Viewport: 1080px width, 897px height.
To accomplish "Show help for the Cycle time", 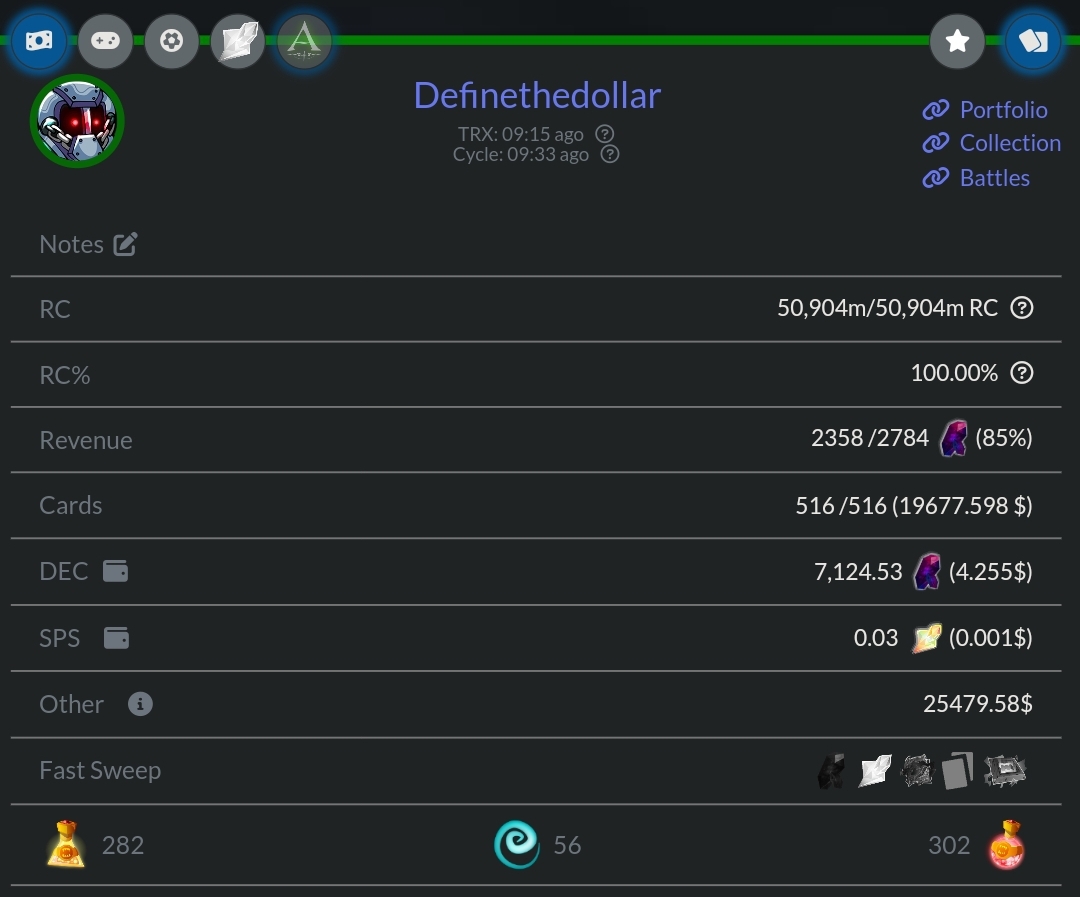I will (x=609, y=154).
